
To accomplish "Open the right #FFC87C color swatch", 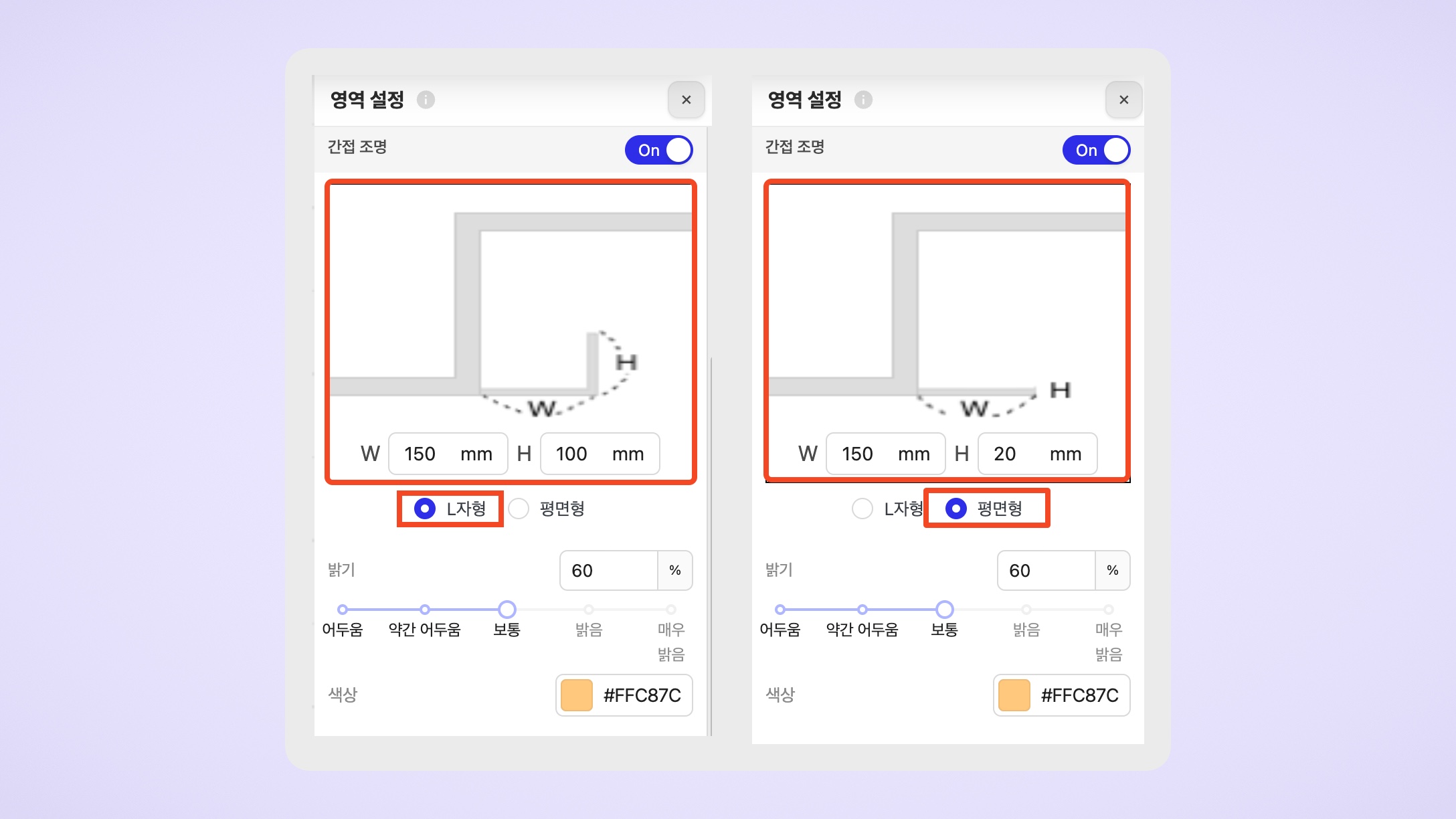I will (x=1014, y=695).
